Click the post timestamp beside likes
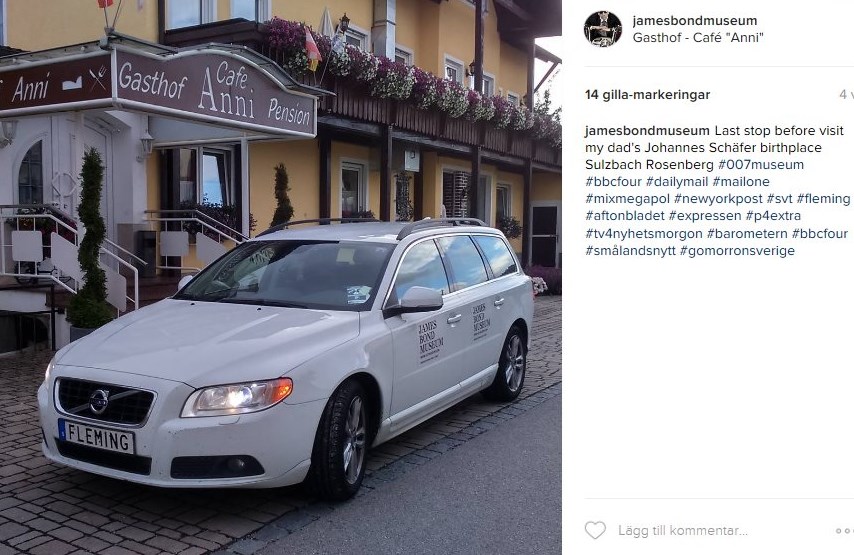The height and width of the screenshot is (555, 854). (846, 95)
